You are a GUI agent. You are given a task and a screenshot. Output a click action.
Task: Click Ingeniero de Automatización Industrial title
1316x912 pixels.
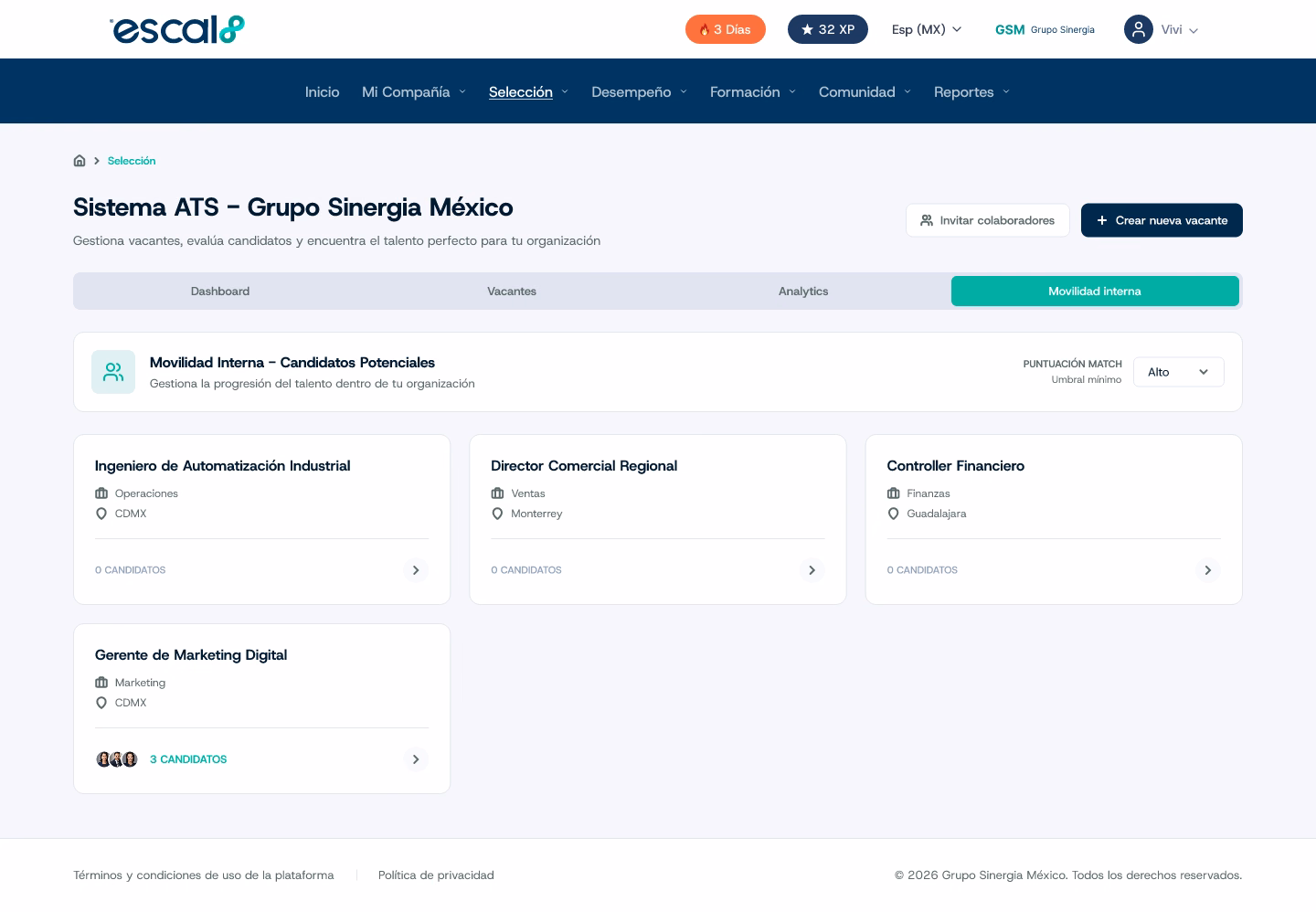(223, 466)
